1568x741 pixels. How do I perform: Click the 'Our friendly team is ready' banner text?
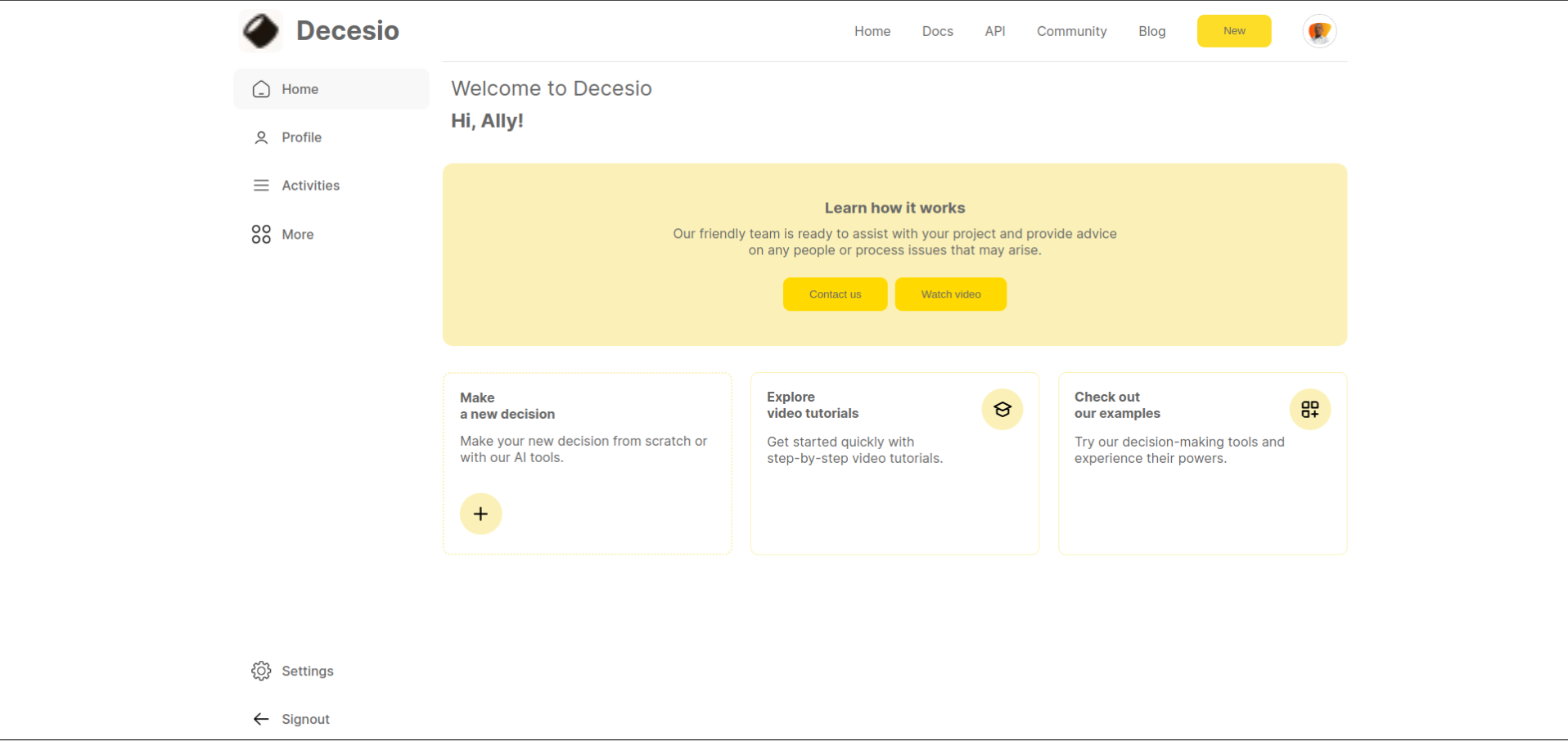(x=895, y=242)
